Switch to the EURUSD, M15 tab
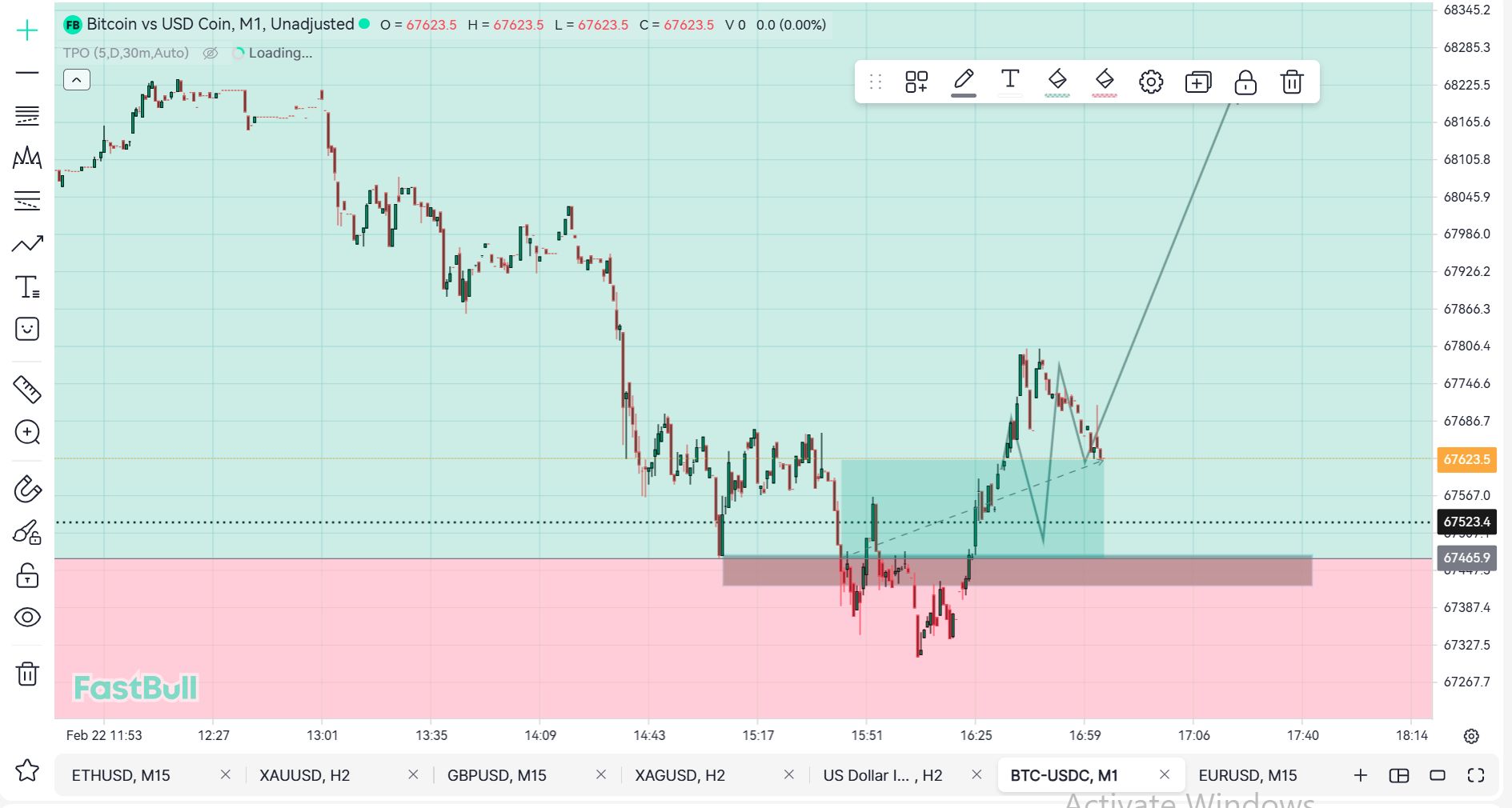 point(1247,775)
